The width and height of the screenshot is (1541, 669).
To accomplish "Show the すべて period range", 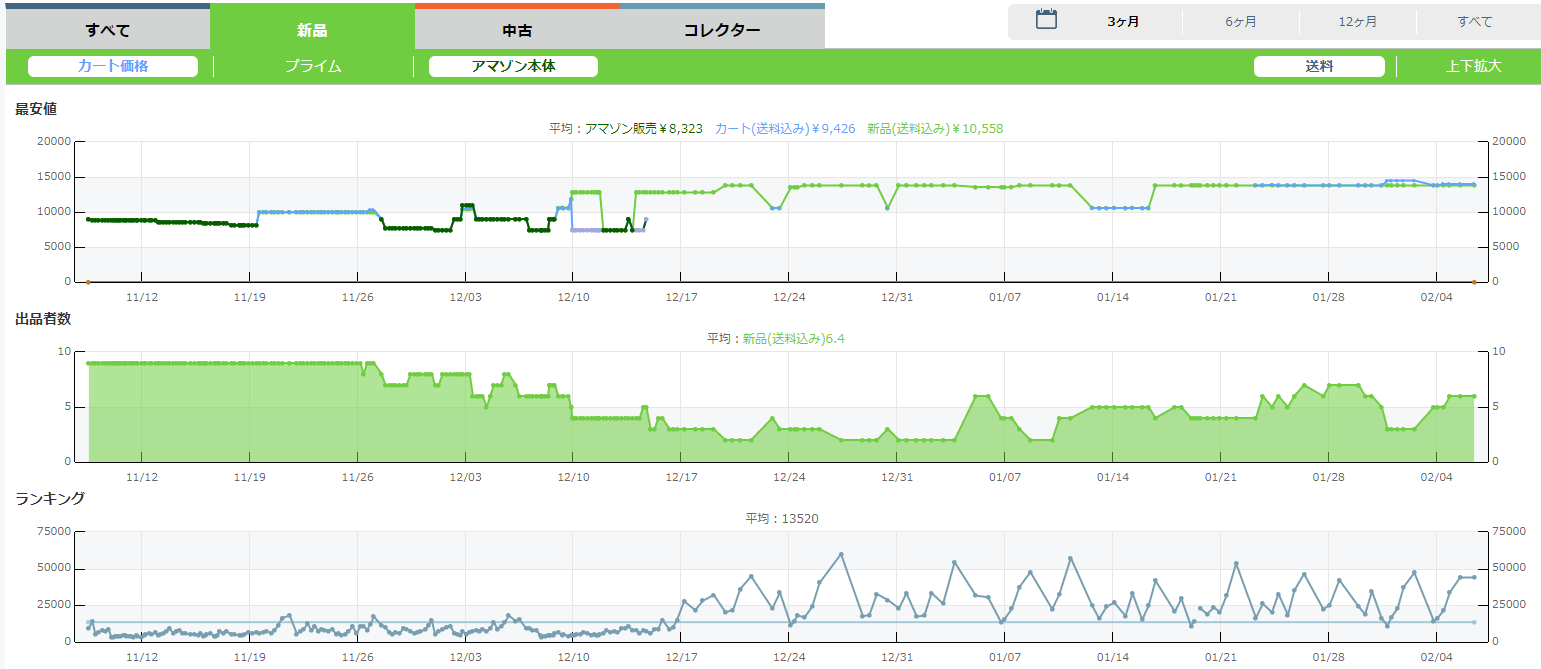I will [1474, 22].
